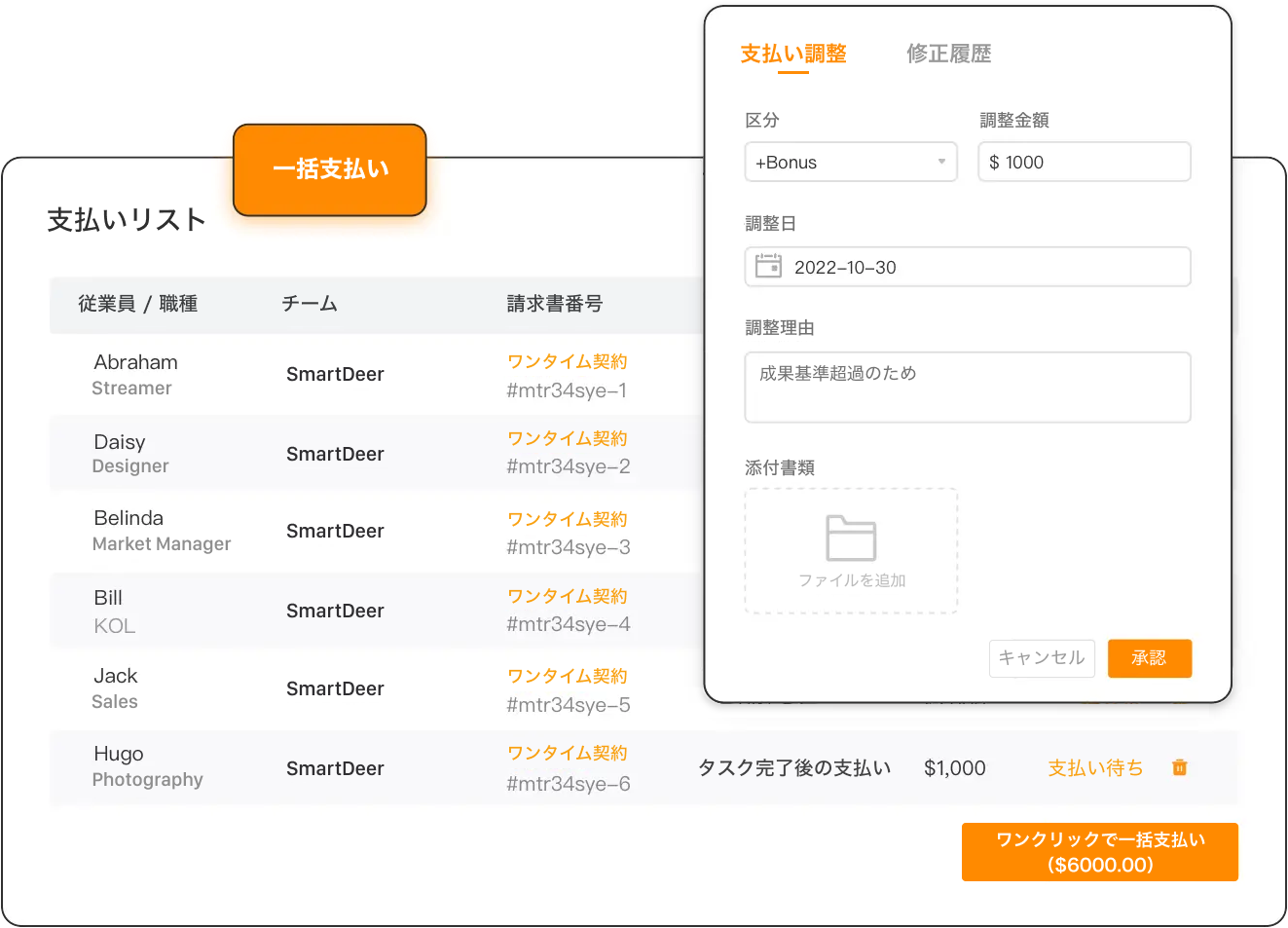Click ワンクリックで一括支払い ($6000.00)
Viewport: 1288px width, 928px height.
tap(1099, 851)
